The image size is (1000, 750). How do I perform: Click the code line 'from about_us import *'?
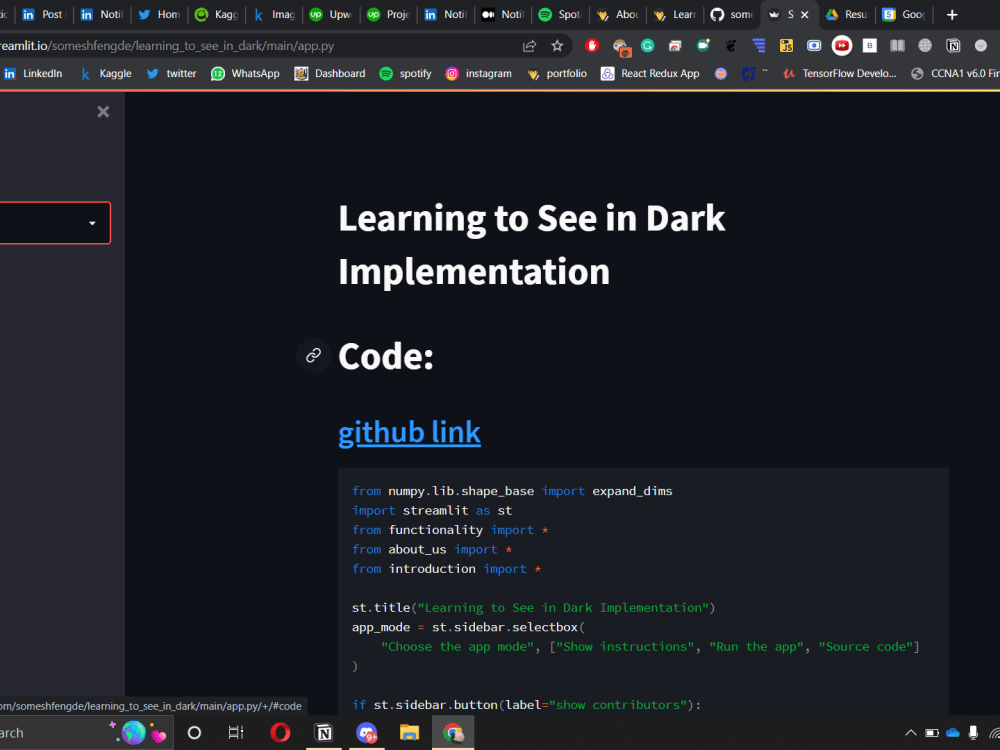coord(432,549)
